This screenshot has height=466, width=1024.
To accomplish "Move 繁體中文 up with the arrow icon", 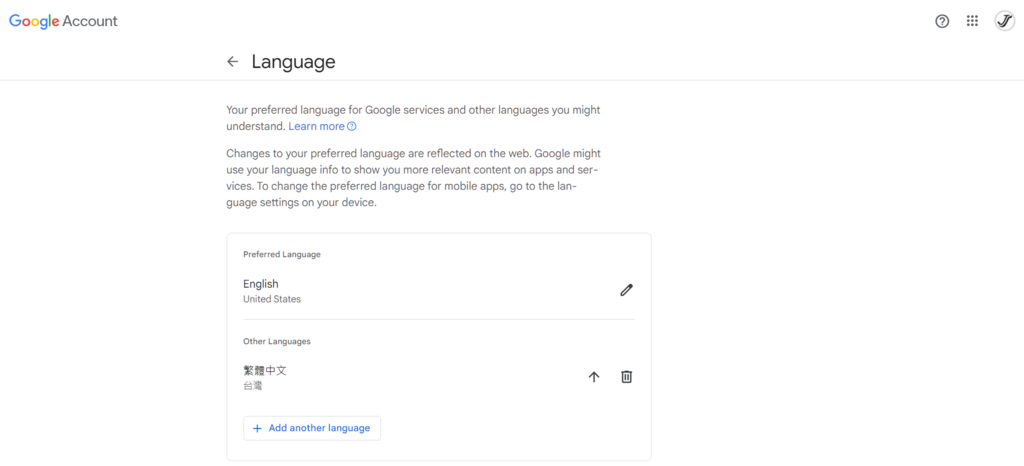I will click(594, 377).
